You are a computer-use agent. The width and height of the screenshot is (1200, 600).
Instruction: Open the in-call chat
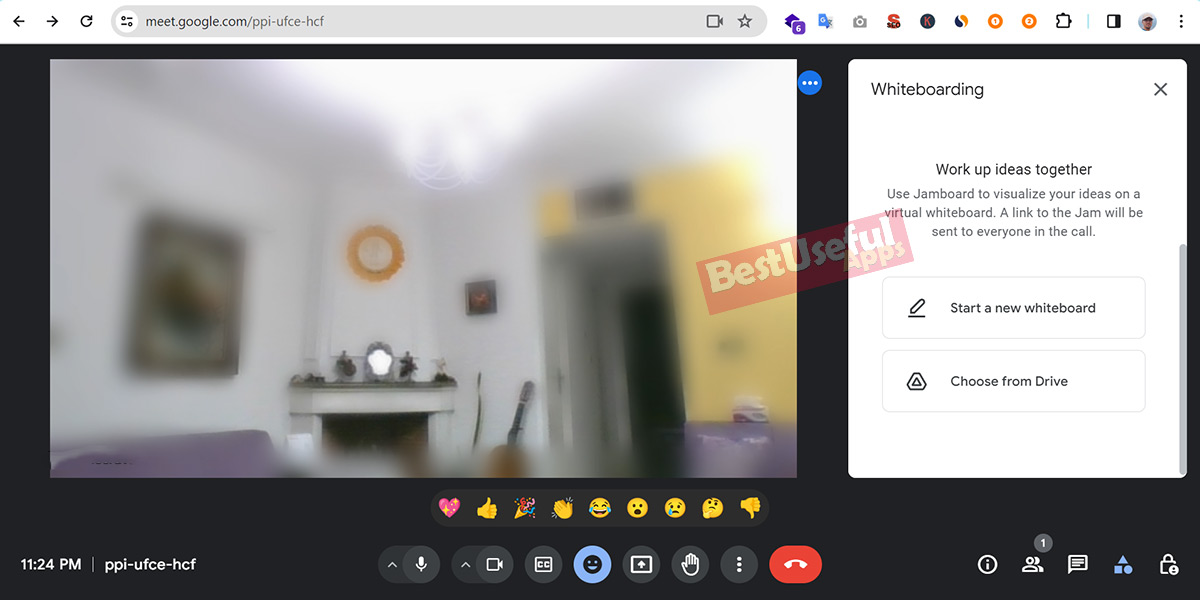click(x=1077, y=564)
